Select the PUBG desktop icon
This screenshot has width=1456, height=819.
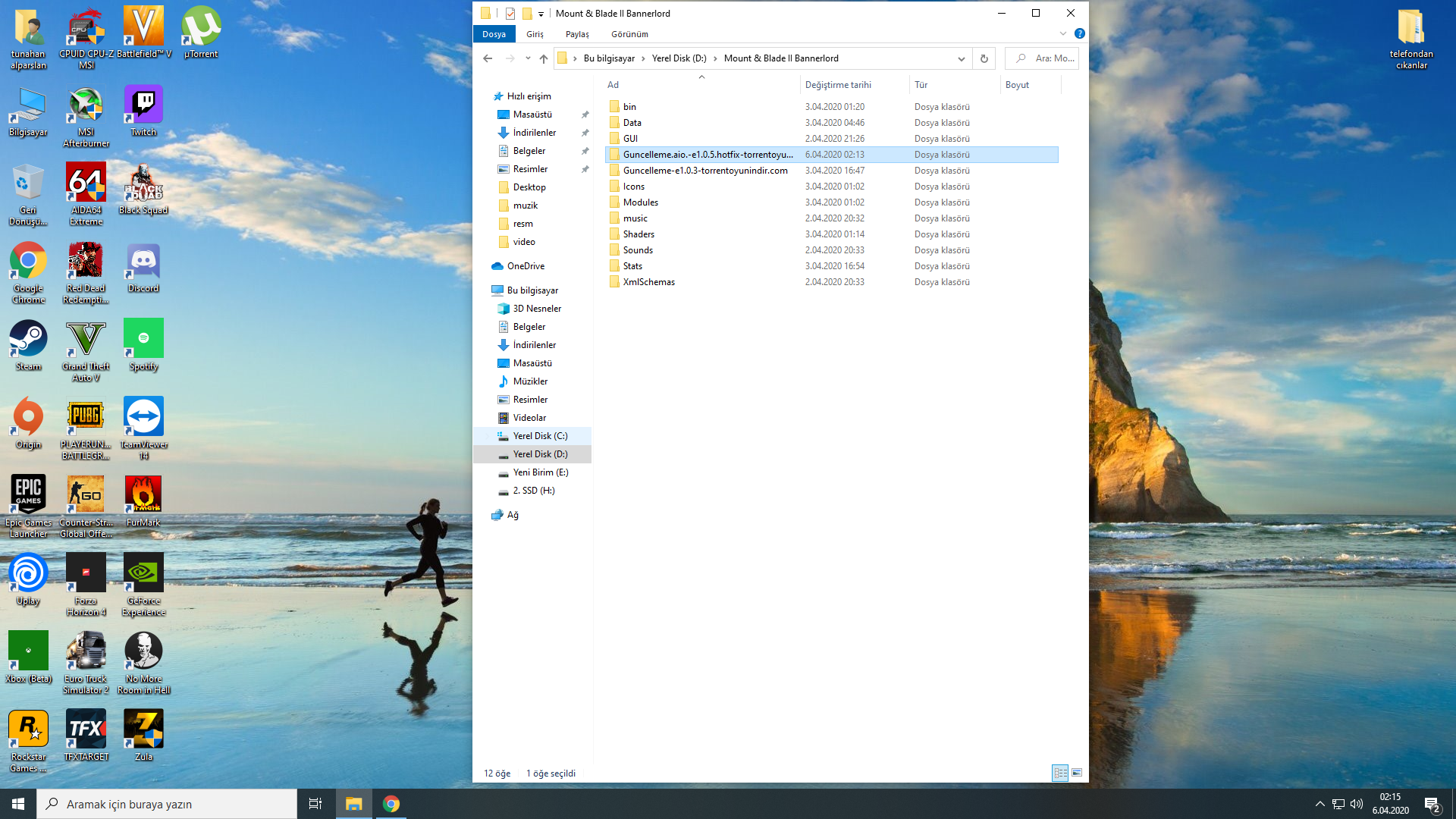[x=86, y=428]
